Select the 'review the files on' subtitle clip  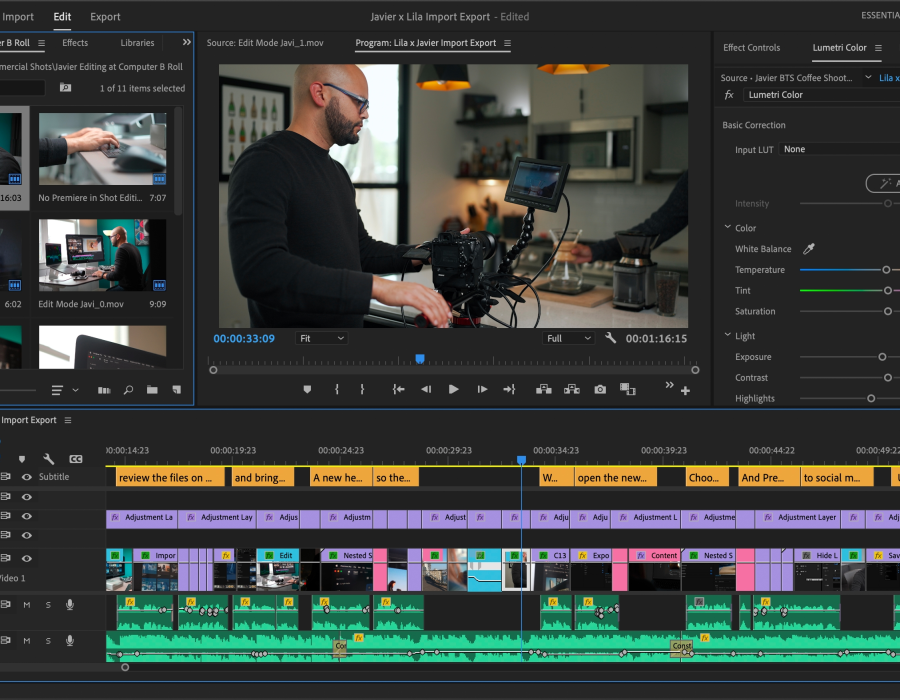[170, 477]
